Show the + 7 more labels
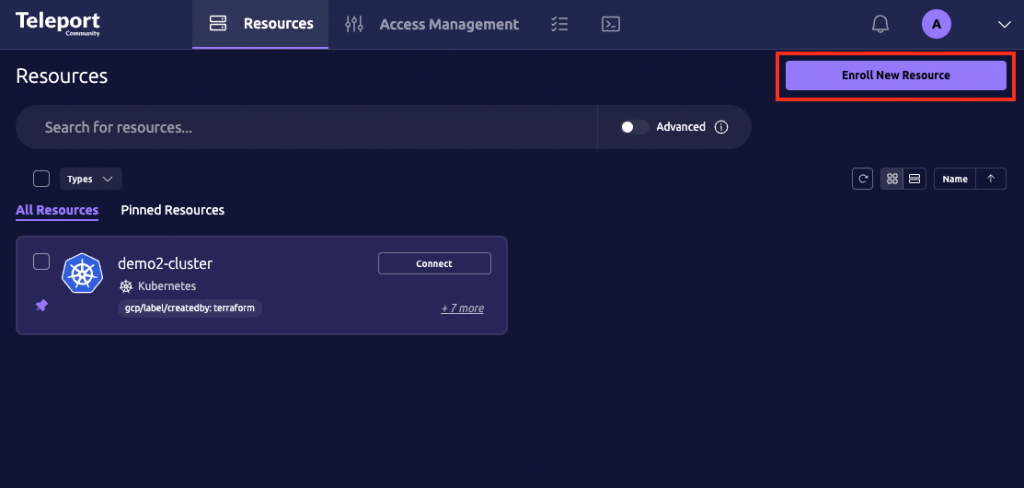 462,308
